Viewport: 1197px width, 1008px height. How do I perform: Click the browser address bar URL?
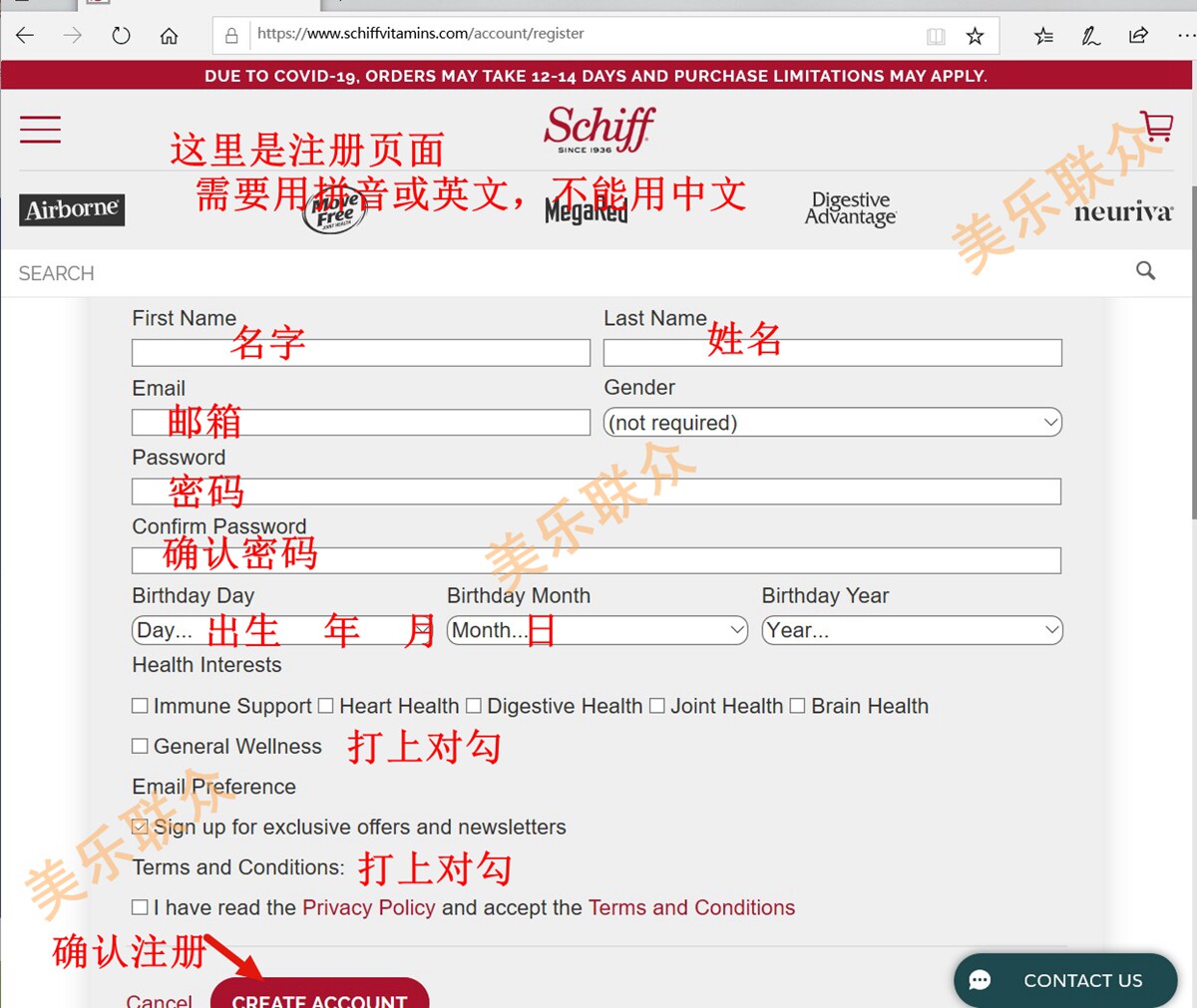click(421, 34)
